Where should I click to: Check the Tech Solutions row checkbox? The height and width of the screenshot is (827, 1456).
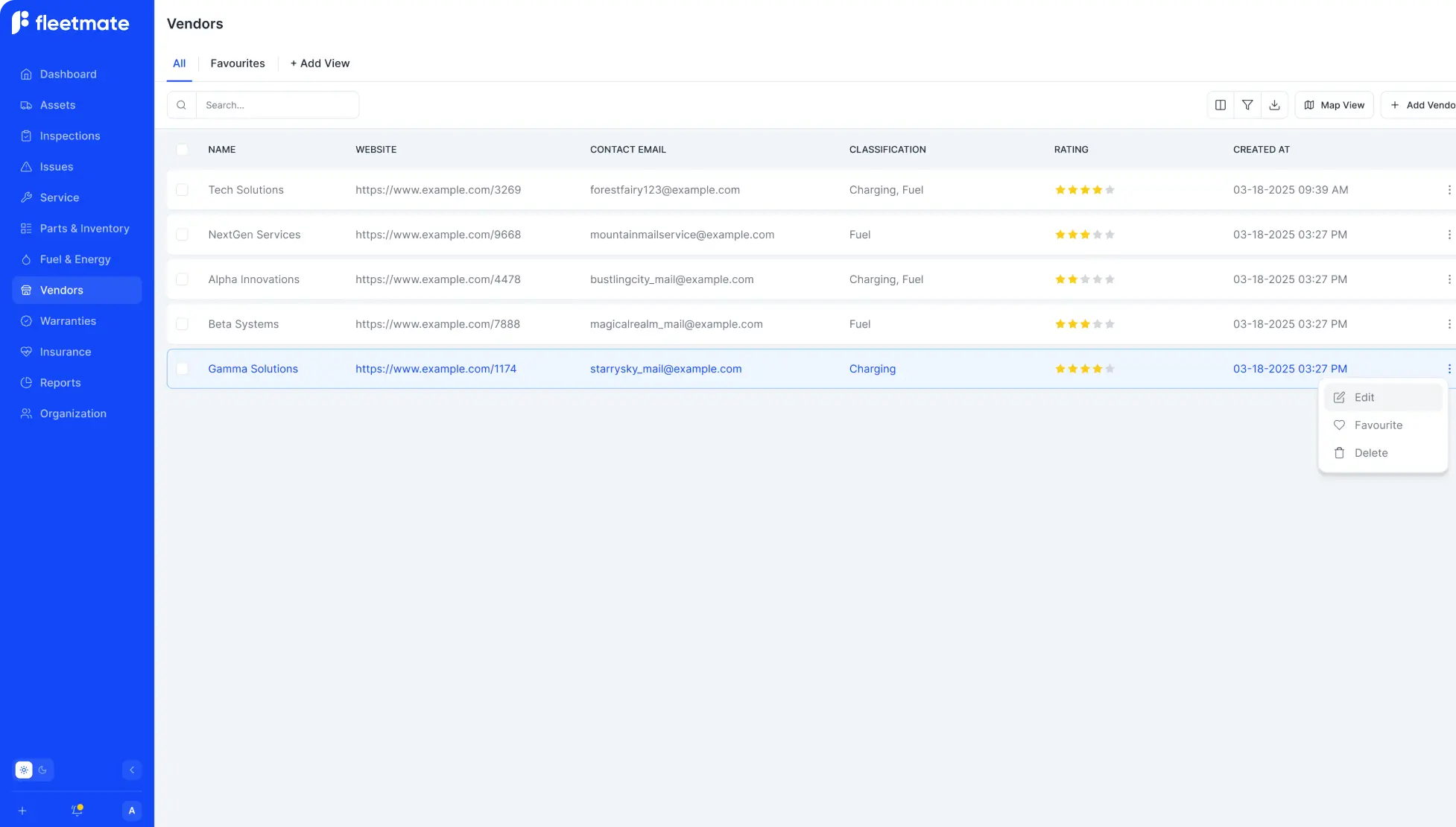tap(182, 190)
